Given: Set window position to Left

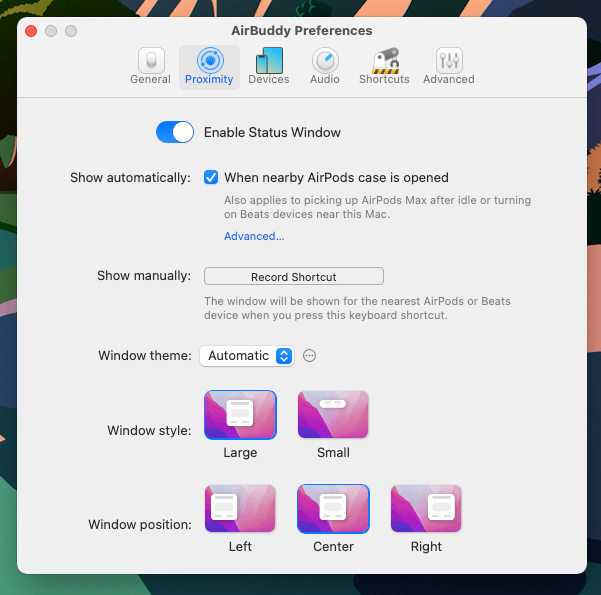Looking at the screenshot, I should pyautogui.click(x=240, y=509).
